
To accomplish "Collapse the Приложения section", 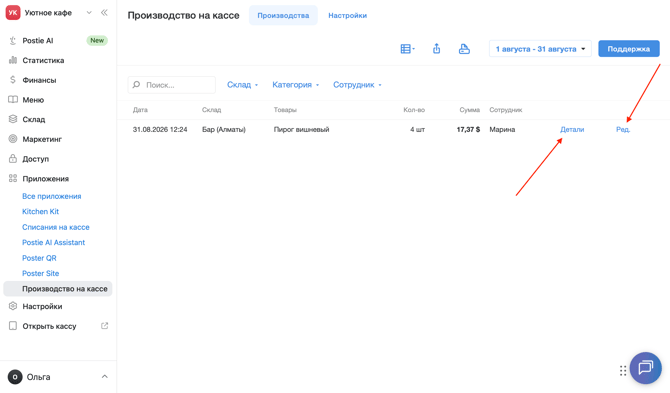I will click(45, 179).
